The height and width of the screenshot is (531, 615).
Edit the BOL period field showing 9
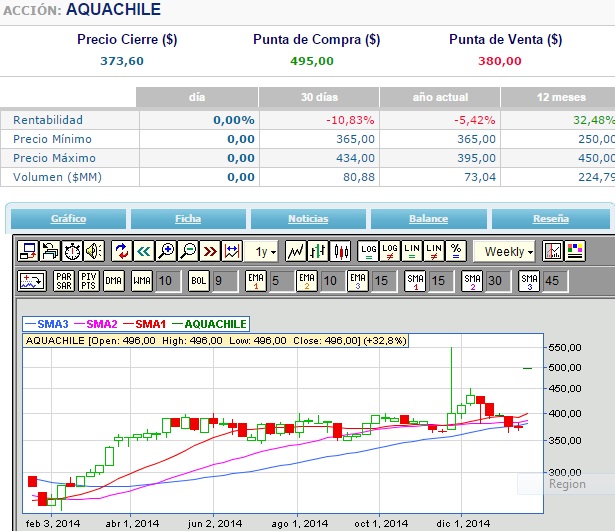(225, 281)
